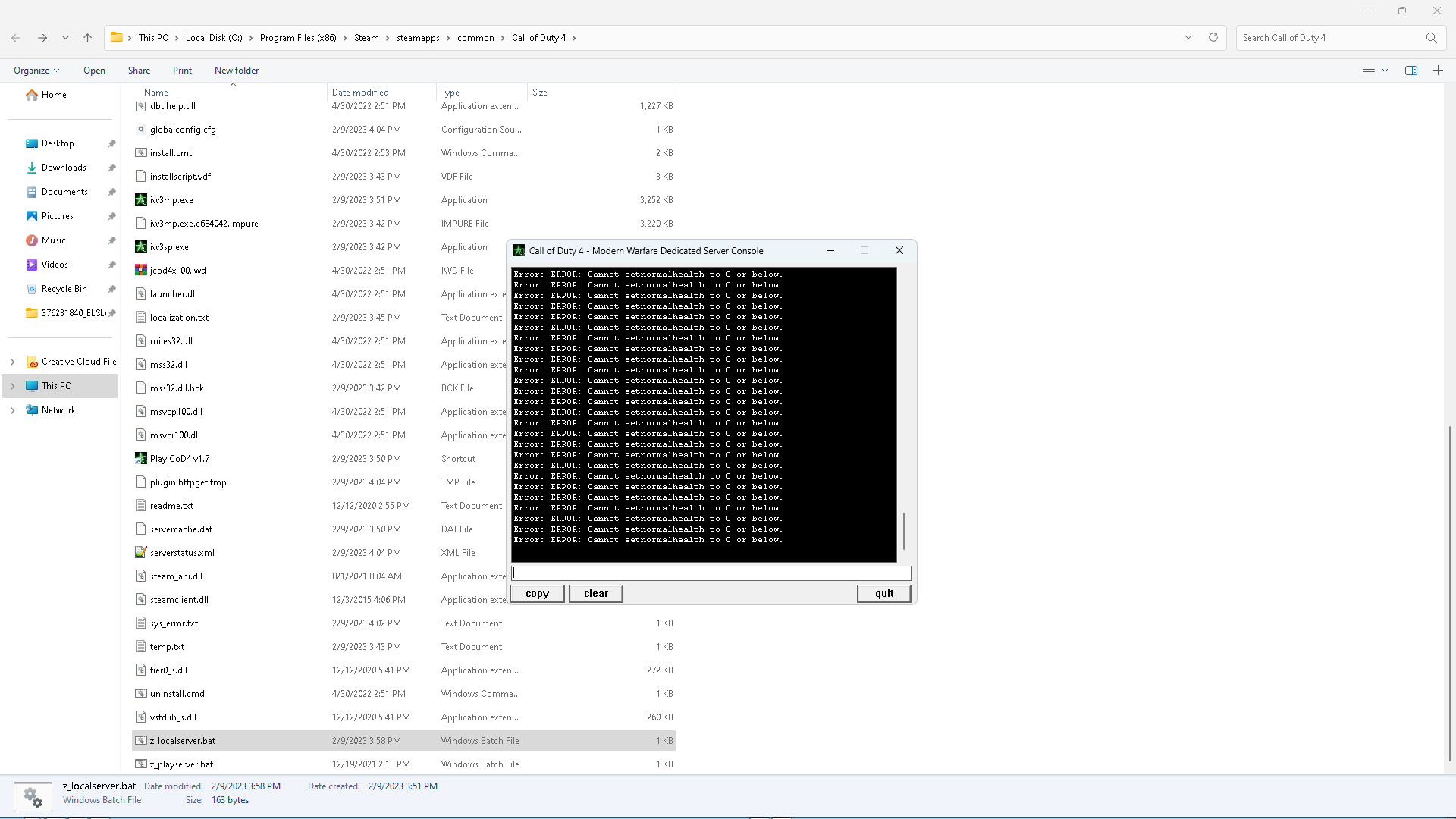1456x819 pixels.
Task: Navigate to Program Files (x86) breadcrumb
Action: (x=298, y=38)
